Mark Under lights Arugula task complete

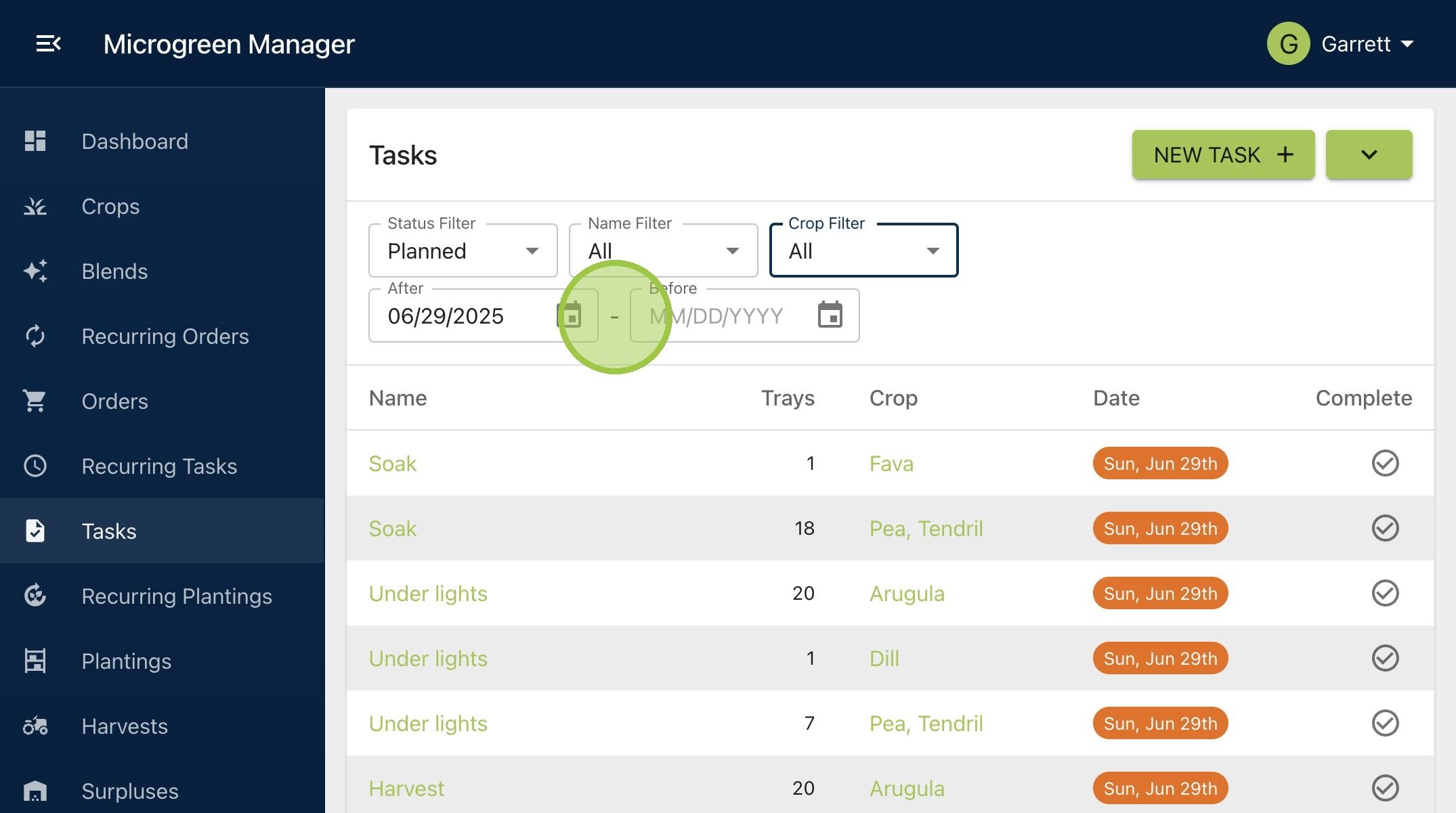[1386, 593]
